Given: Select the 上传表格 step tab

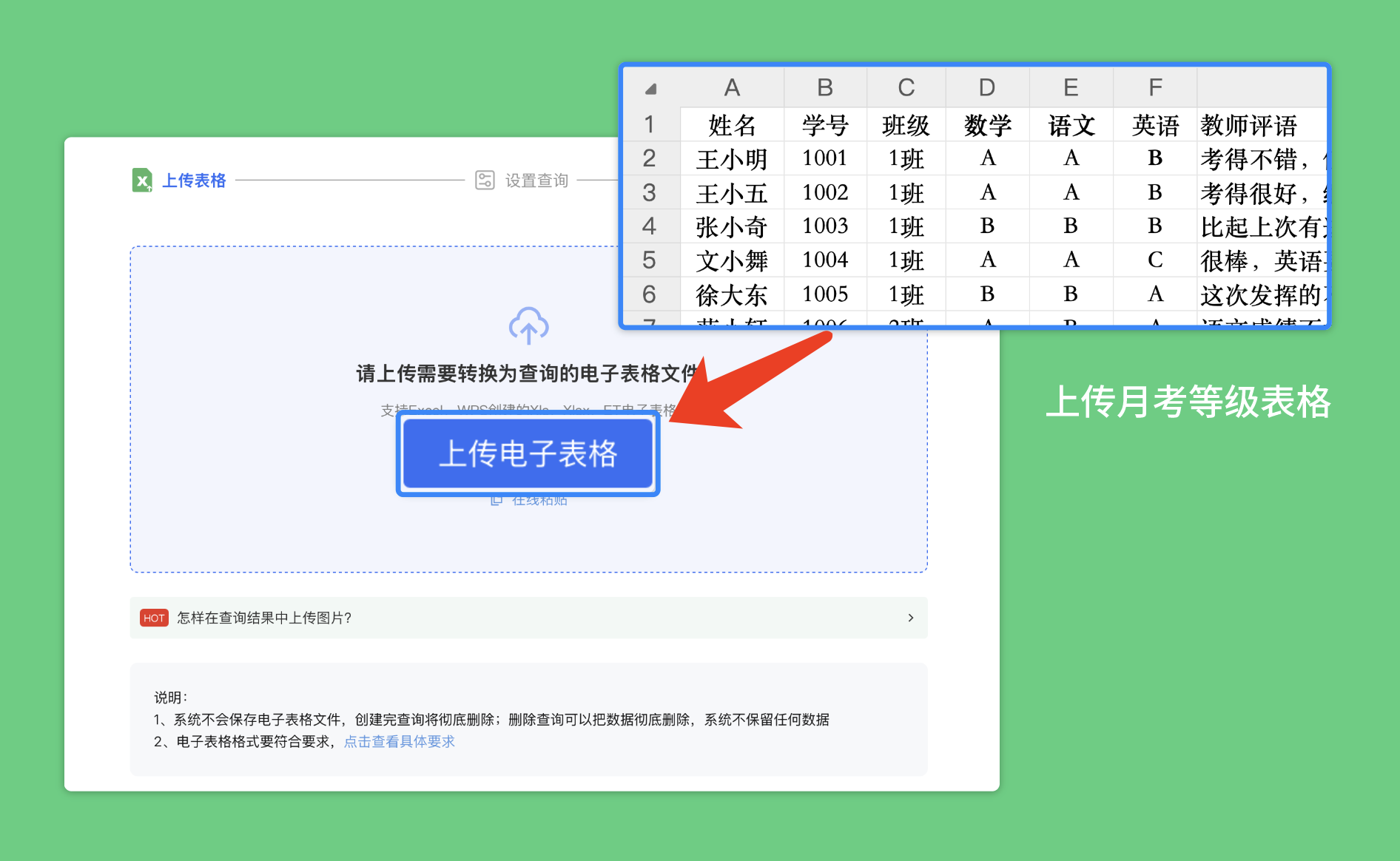Looking at the screenshot, I should pyautogui.click(x=194, y=180).
